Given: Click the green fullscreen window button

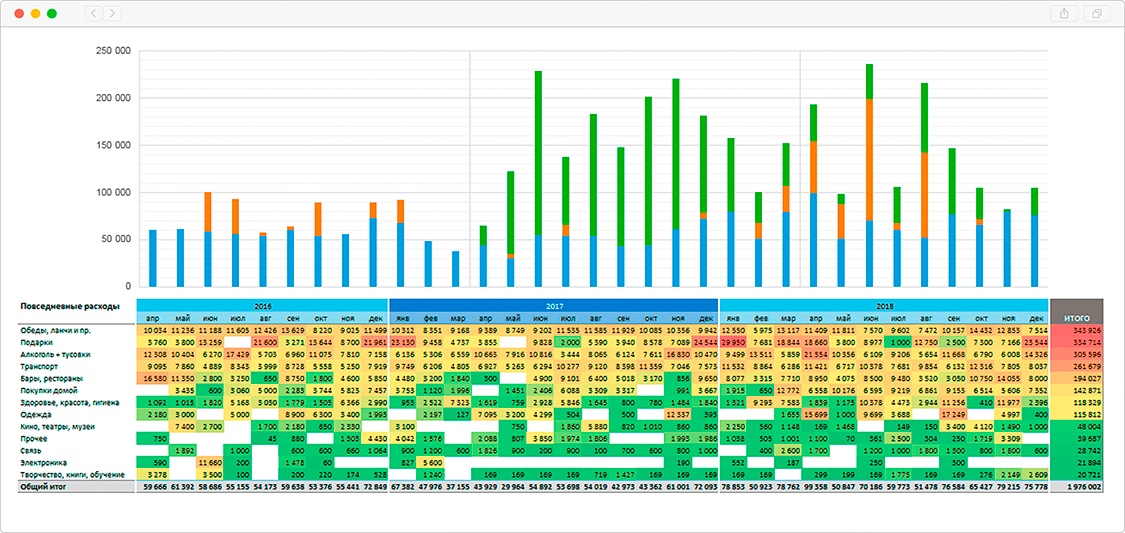Looking at the screenshot, I should click(x=52, y=14).
